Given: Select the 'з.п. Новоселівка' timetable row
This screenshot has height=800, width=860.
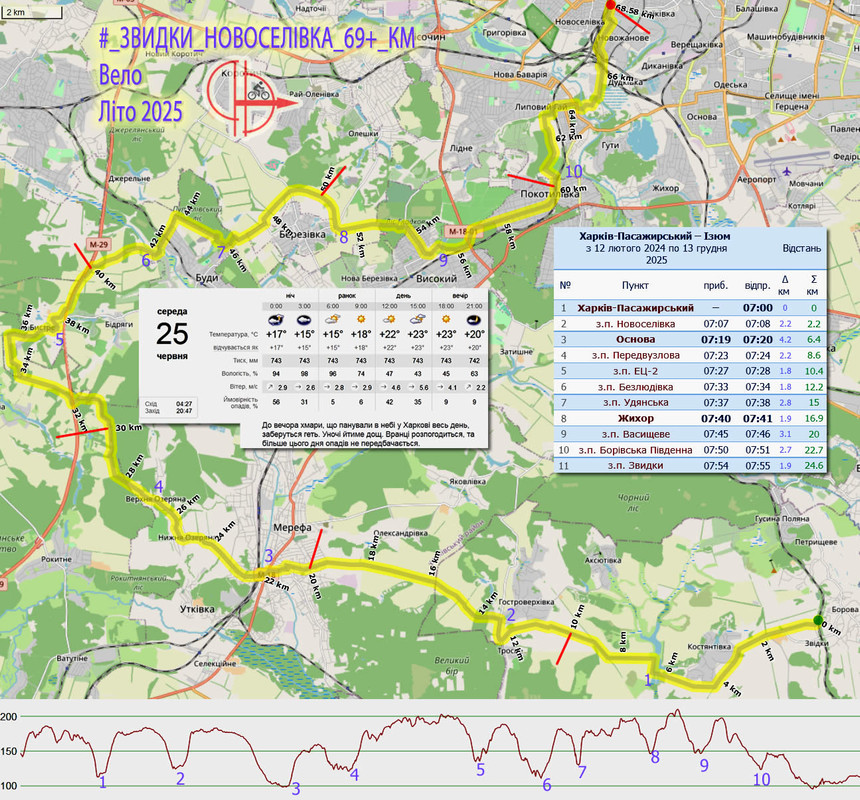Looking at the screenshot, I should (x=690, y=324).
